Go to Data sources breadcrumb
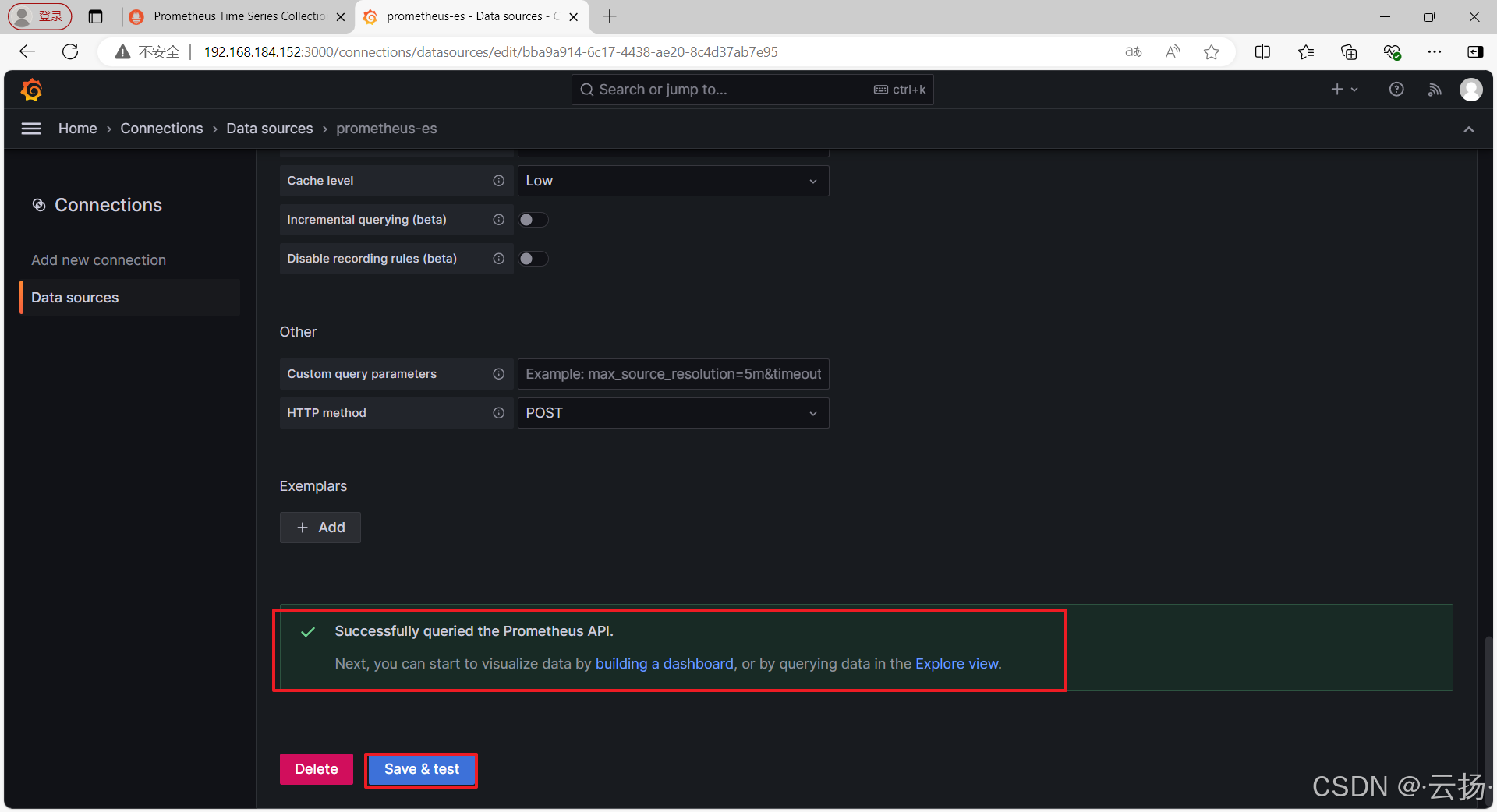1497x812 pixels. [270, 129]
